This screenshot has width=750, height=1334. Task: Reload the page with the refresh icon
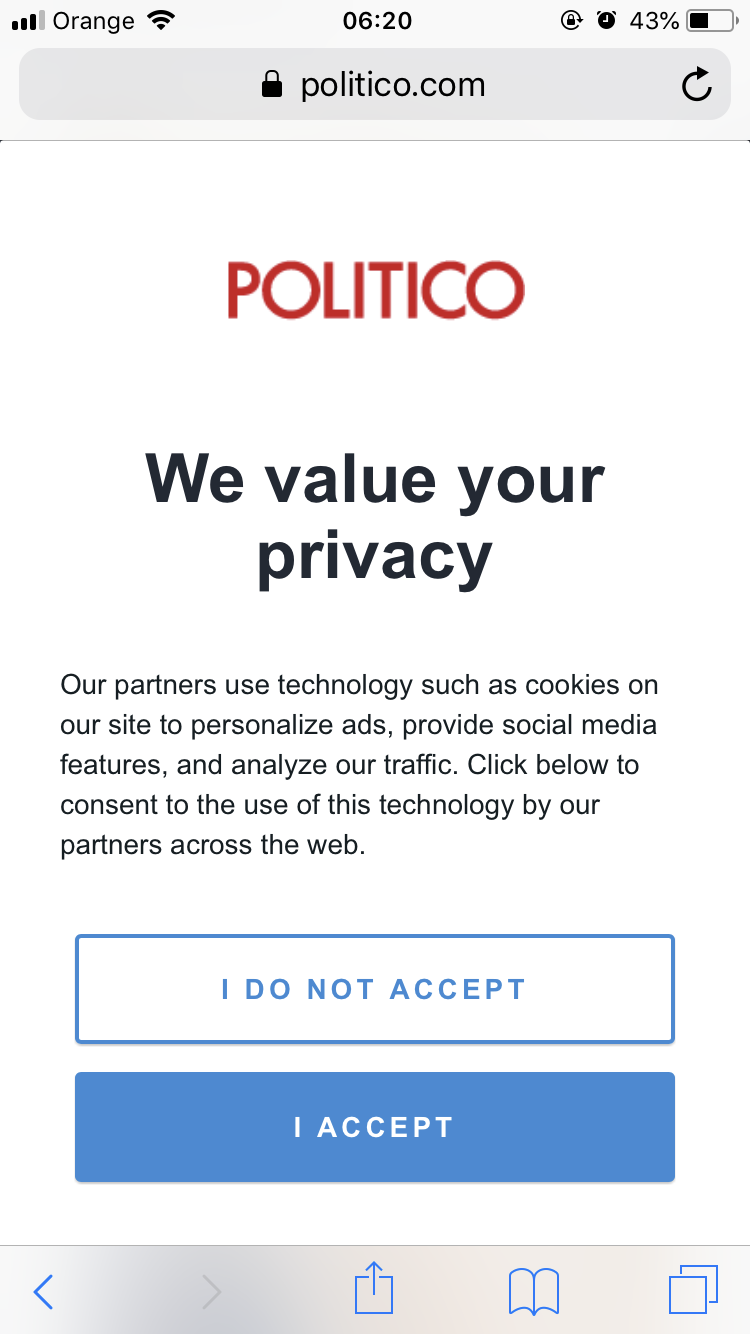[x=696, y=85]
